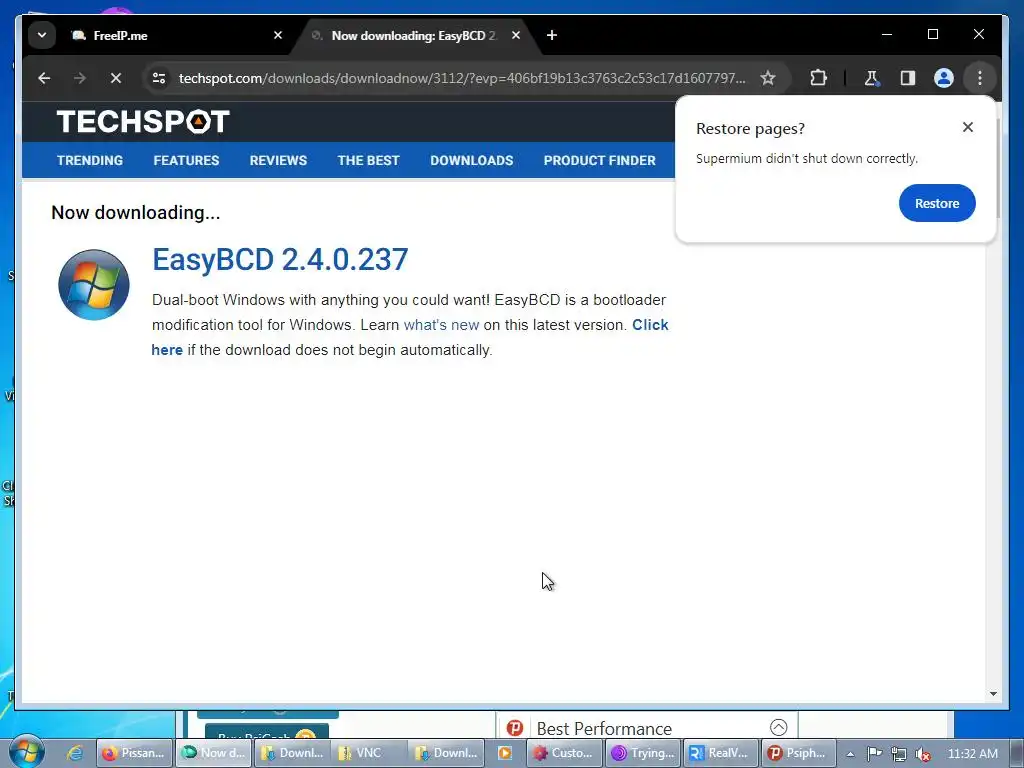
Task: Click the Forward navigation arrow
Action: [x=80, y=78]
